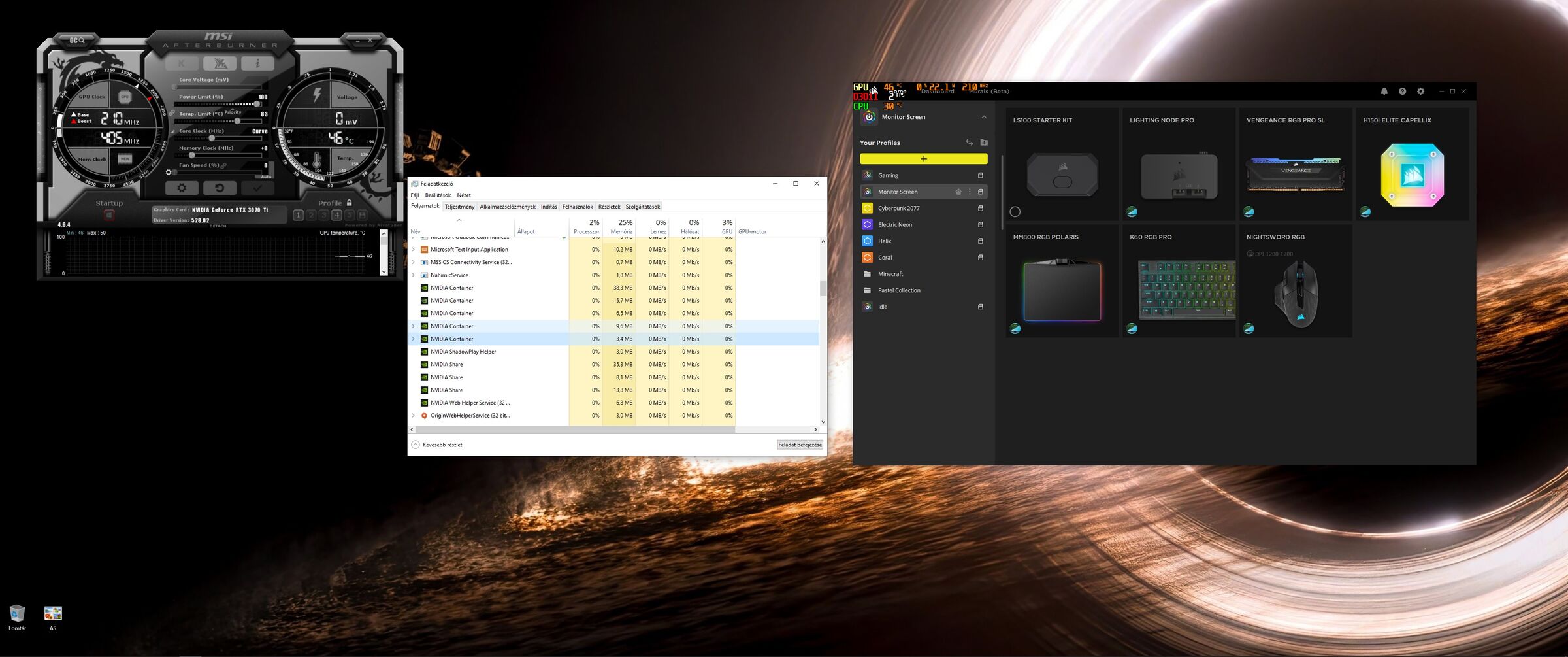
Task: Expand MSS CS Connectivity Service row
Action: [x=413, y=262]
